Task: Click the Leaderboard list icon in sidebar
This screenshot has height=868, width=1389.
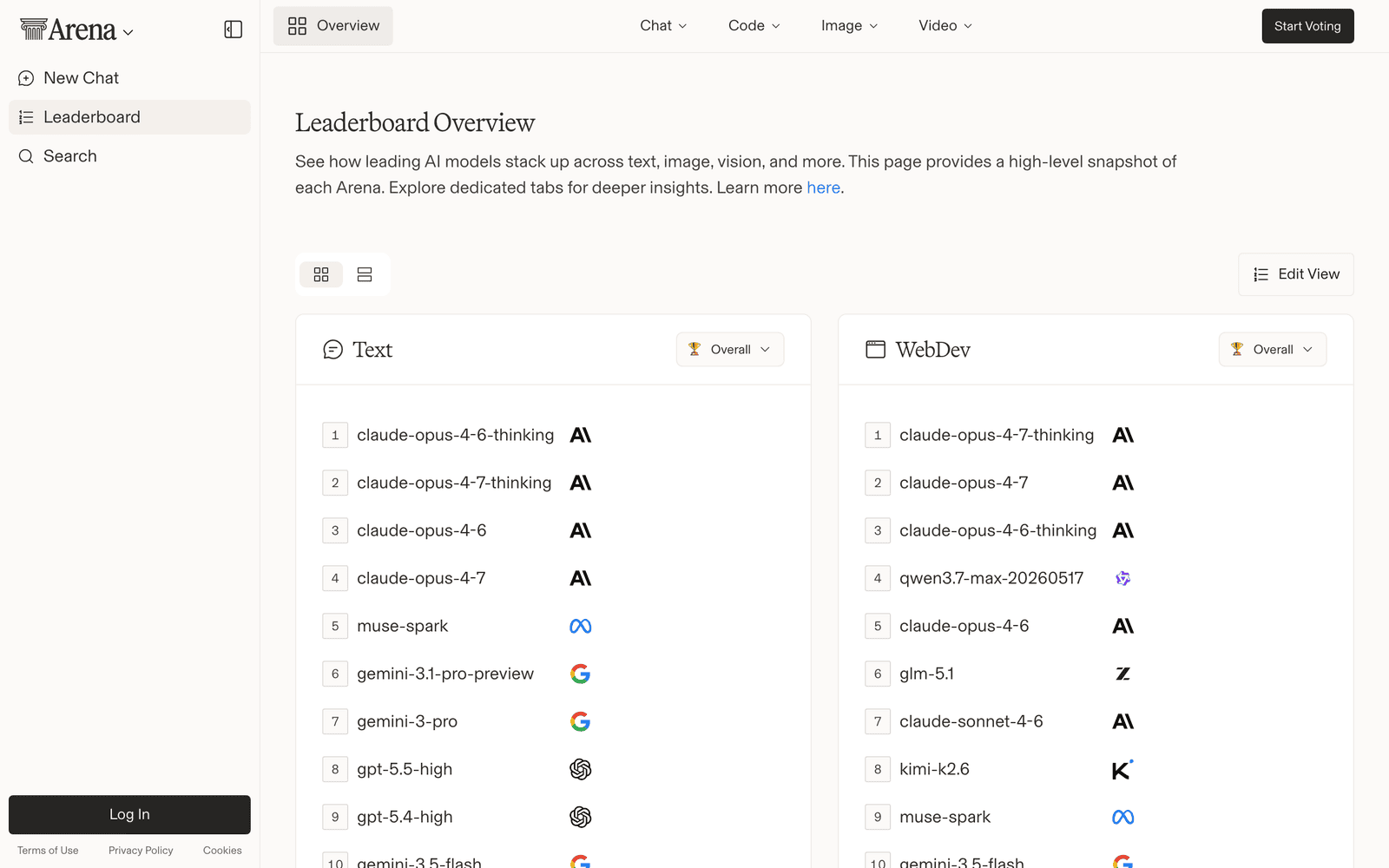Action: 26,117
